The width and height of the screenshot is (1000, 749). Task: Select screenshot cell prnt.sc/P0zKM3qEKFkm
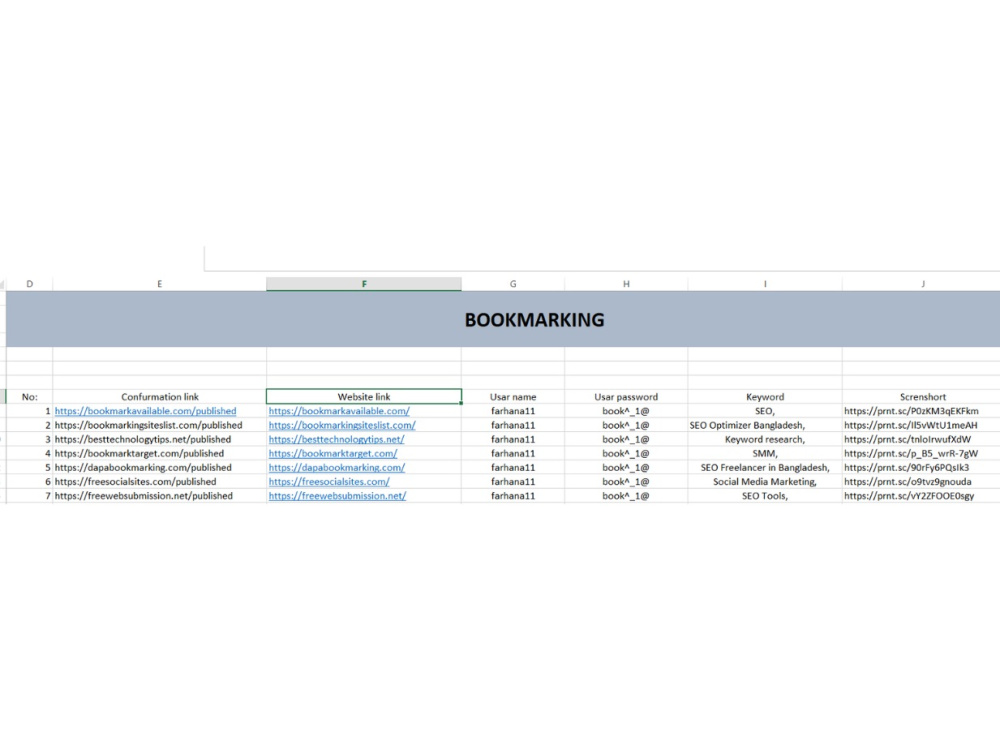[x=921, y=411]
